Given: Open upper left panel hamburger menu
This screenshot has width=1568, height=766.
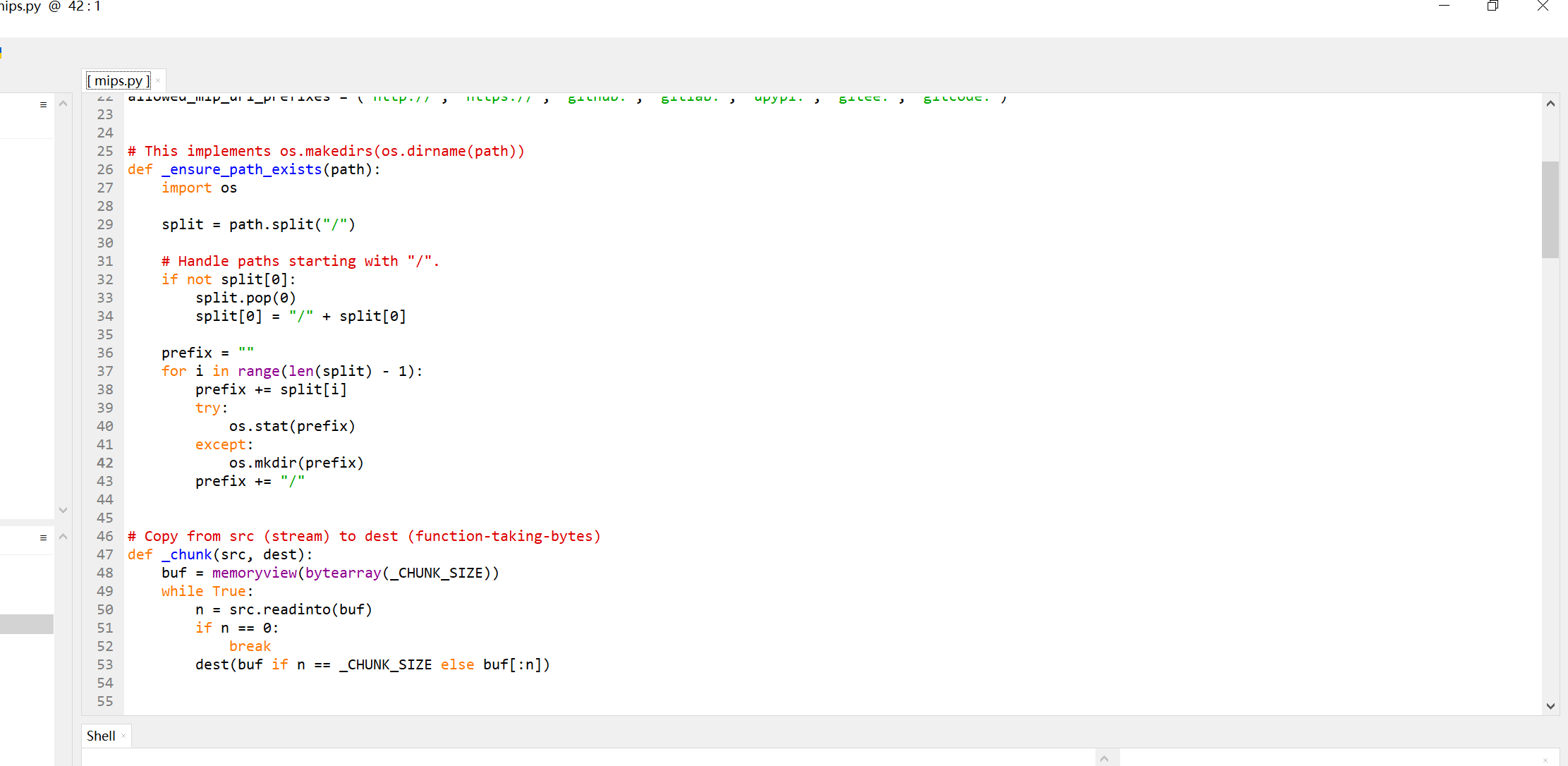Looking at the screenshot, I should pyautogui.click(x=43, y=104).
